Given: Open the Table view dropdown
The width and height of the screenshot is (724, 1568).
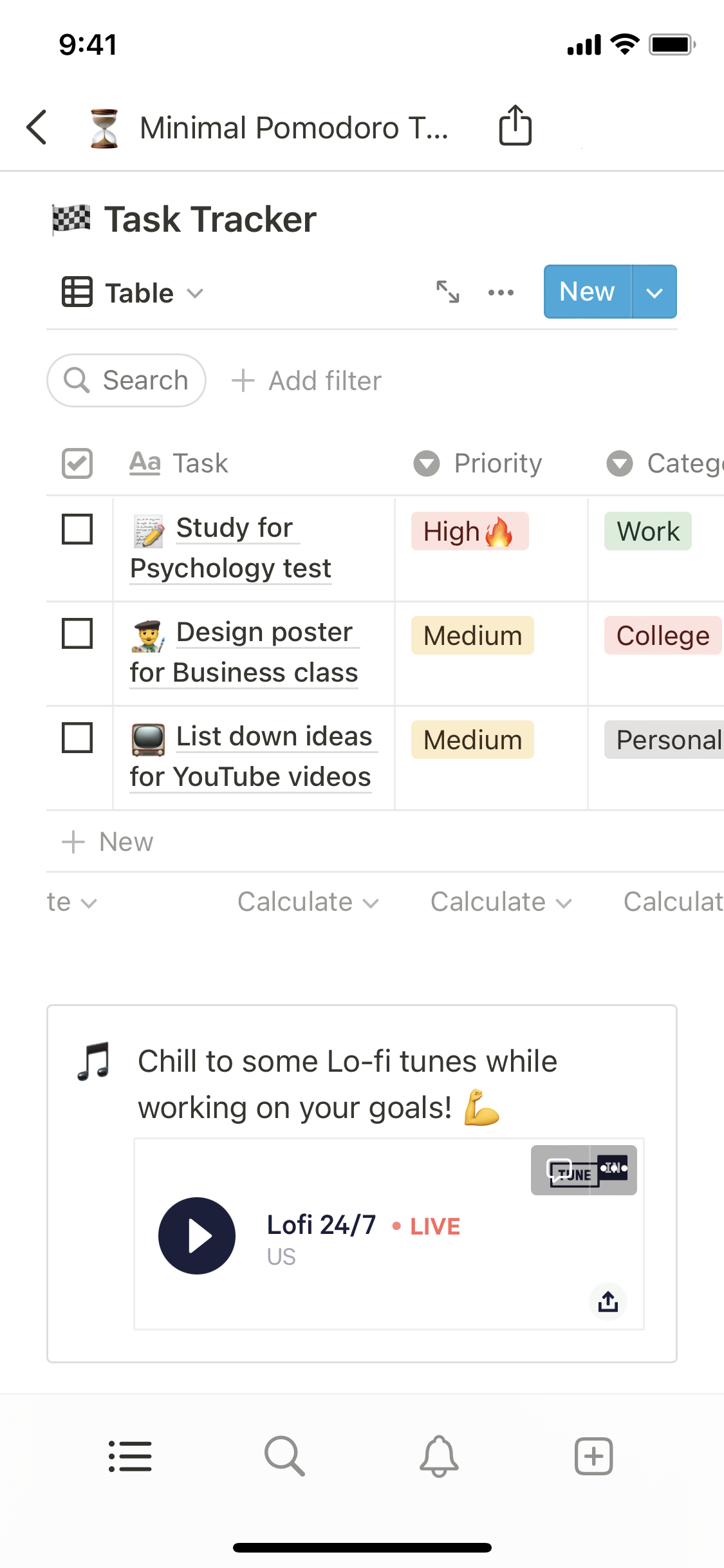Looking at the screenshot, I should [133, 293].
